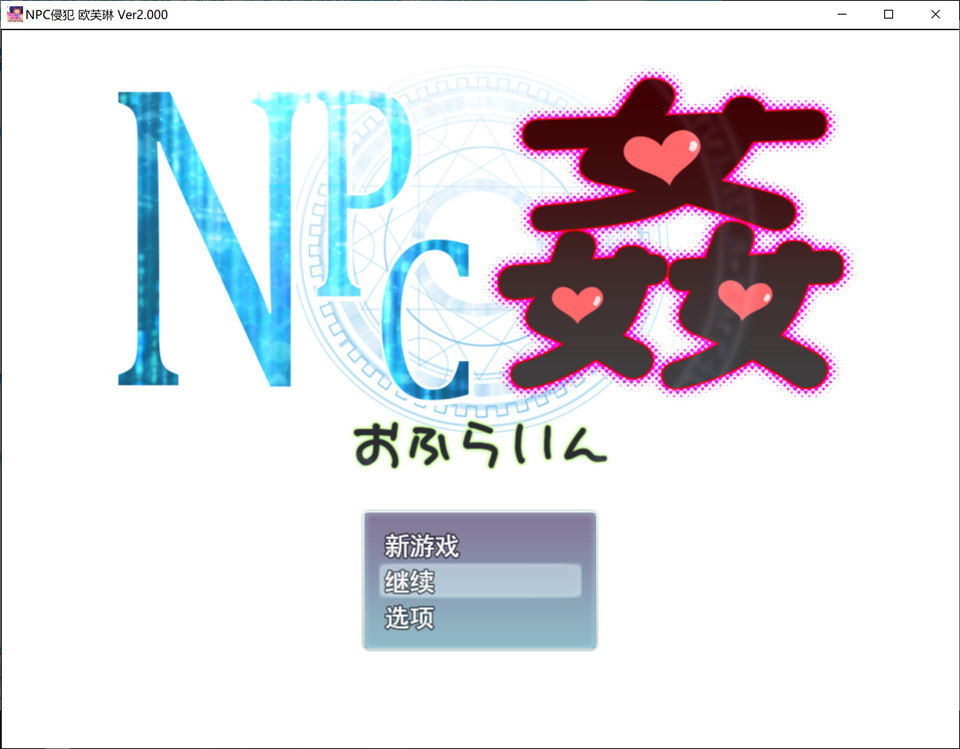Open the 选项 options menu
The image size is (960, 749).
tap(408, 619)
